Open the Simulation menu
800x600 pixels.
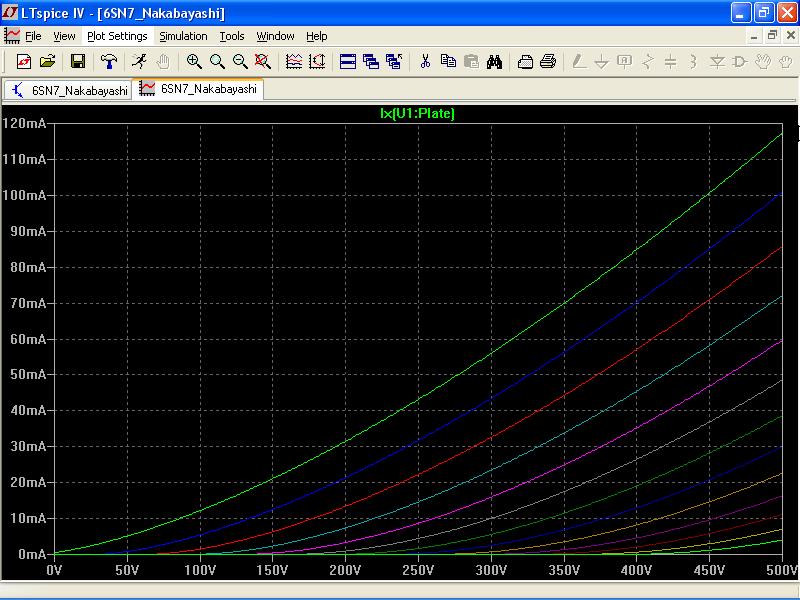pyautogui.click(x=183, y=36)
